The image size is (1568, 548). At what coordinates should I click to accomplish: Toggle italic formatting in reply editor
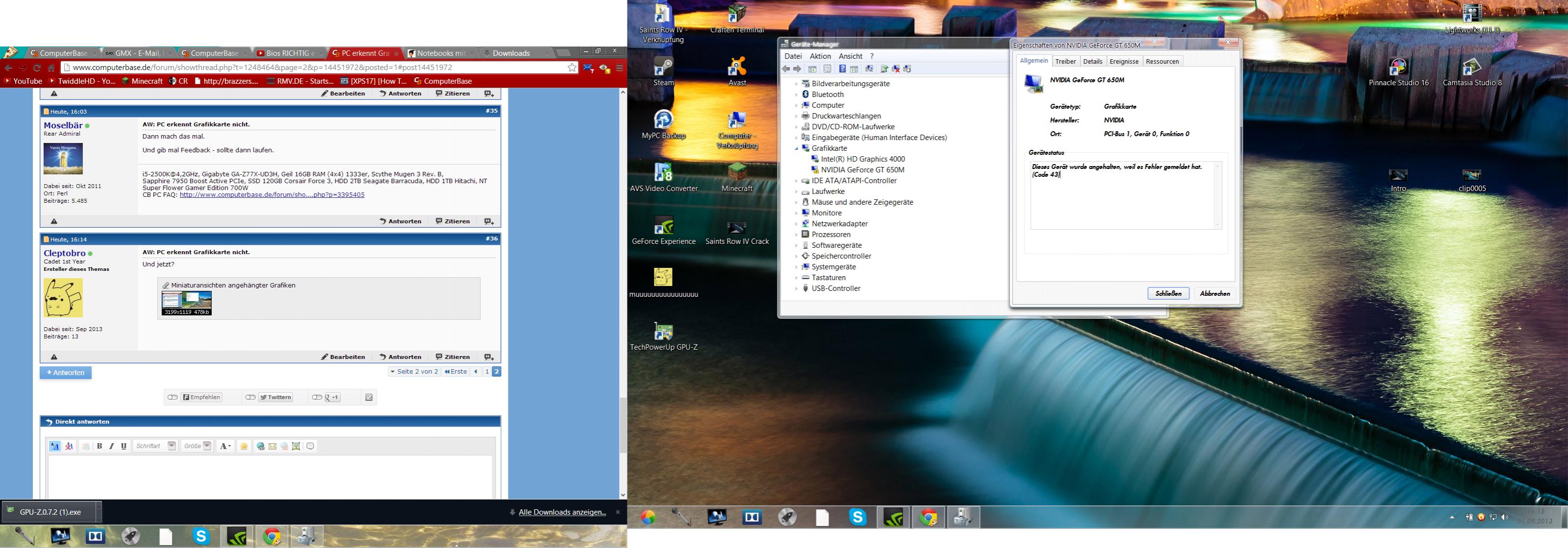tap(111, 446)
